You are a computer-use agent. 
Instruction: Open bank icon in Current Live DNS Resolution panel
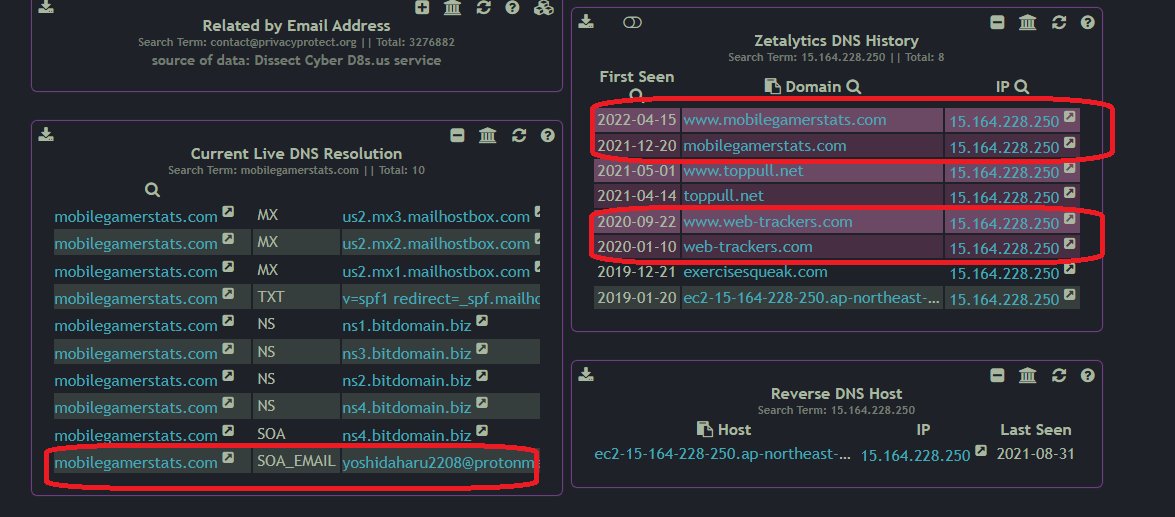pos(488,136)
